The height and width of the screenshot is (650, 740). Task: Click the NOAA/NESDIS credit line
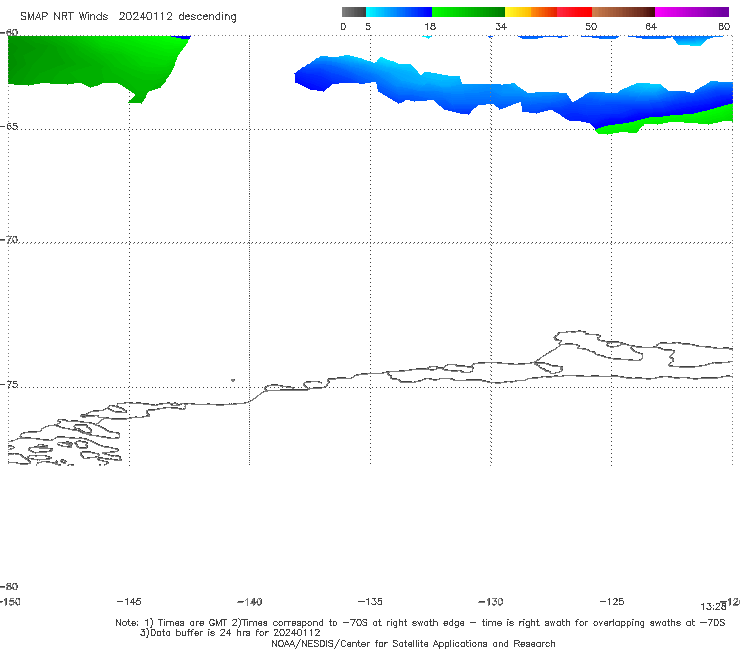(413, 644)
